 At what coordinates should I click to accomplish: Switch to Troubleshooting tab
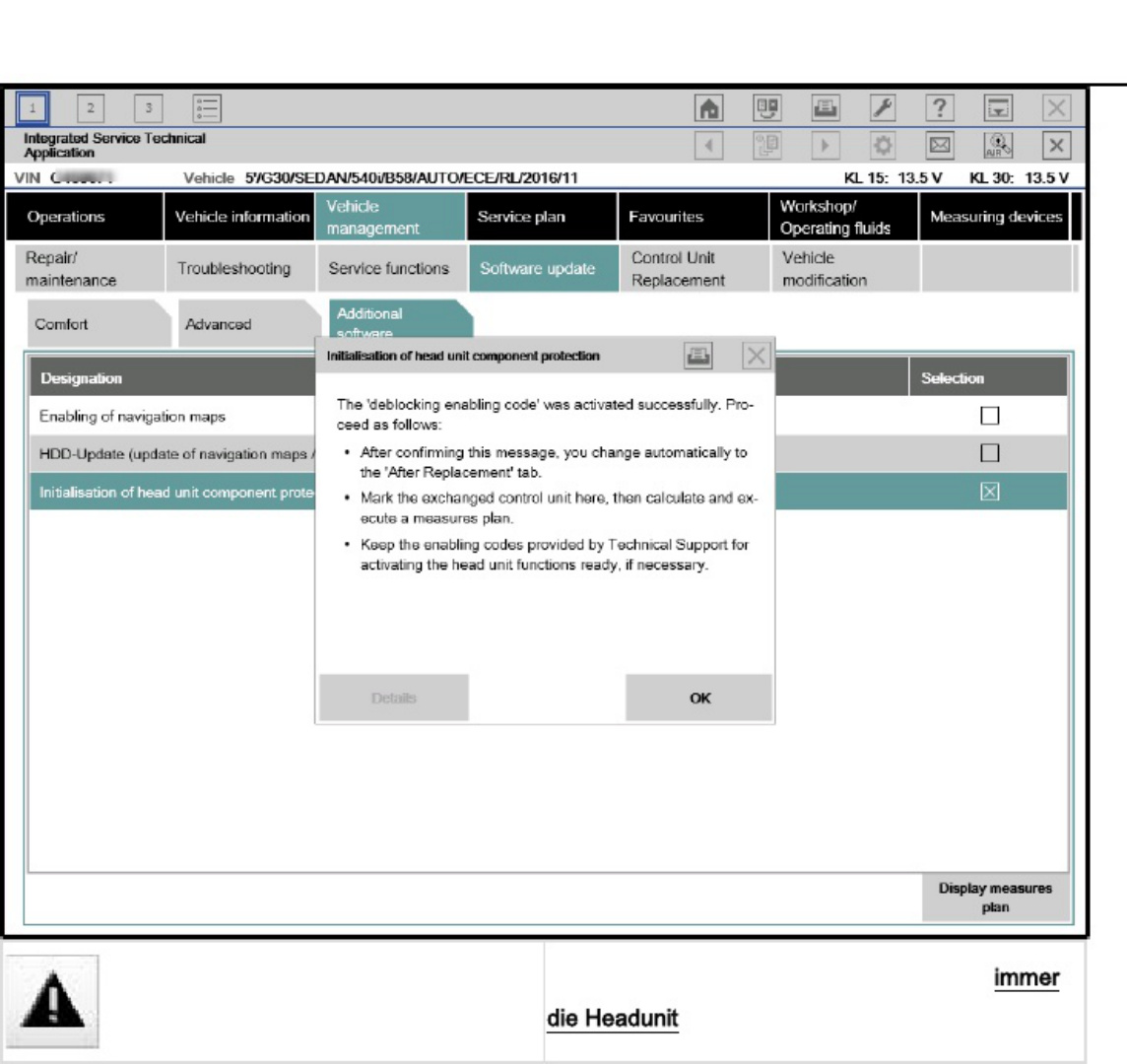(240, 268)
